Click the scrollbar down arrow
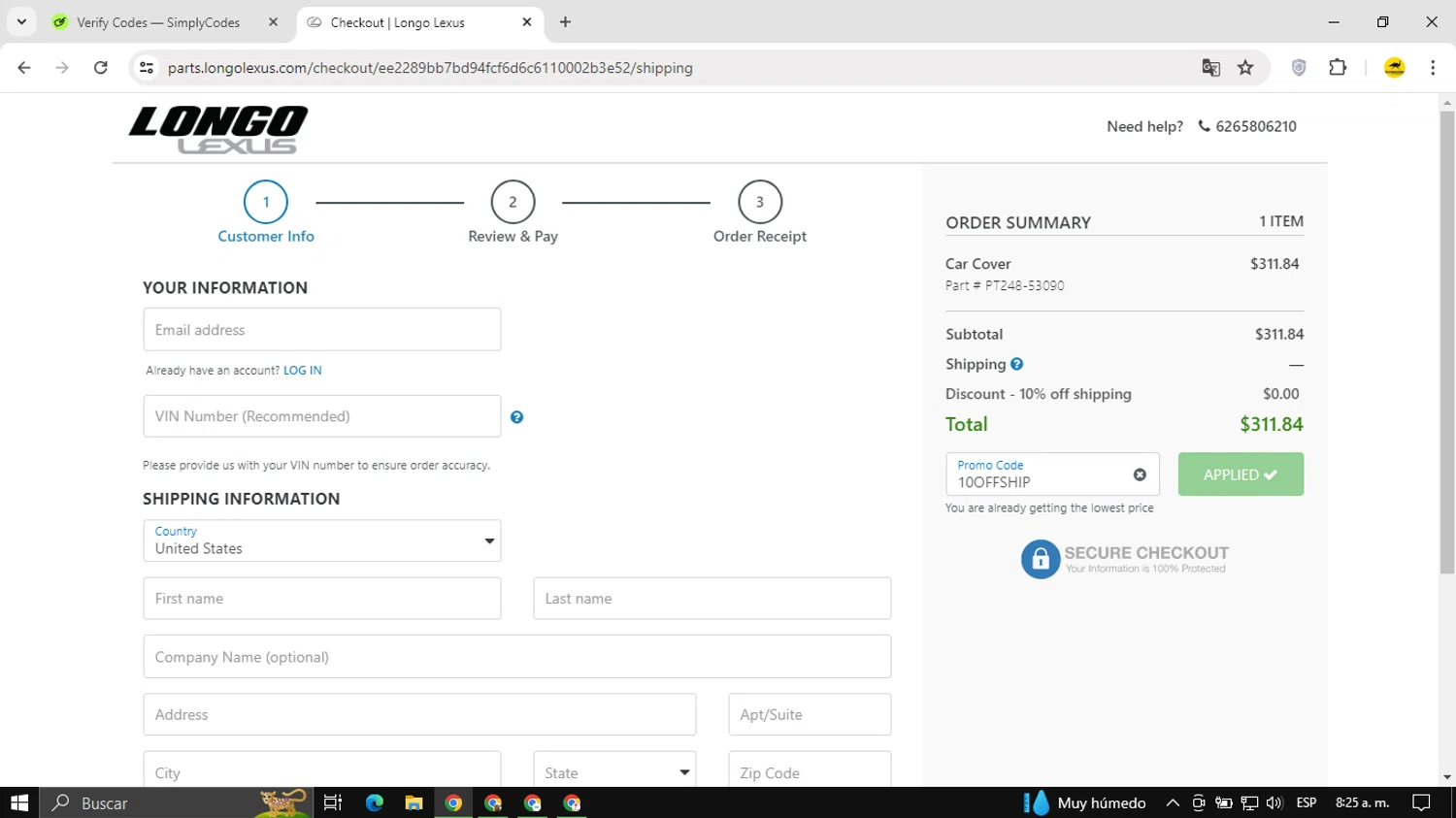 tap(1447, 777)
